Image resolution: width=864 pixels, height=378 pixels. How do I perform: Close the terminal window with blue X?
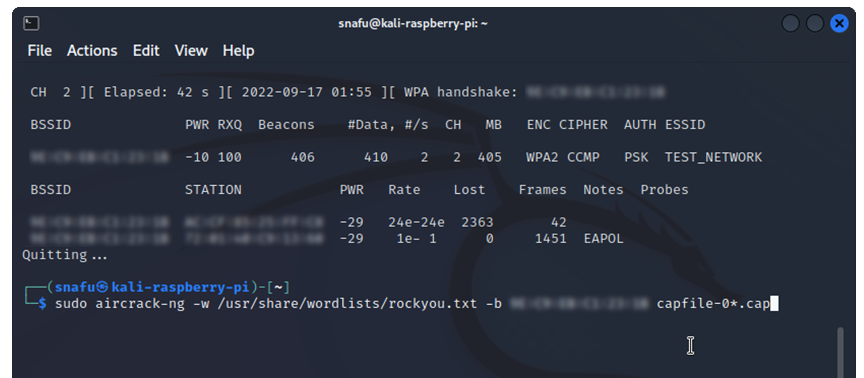(839, 23)
